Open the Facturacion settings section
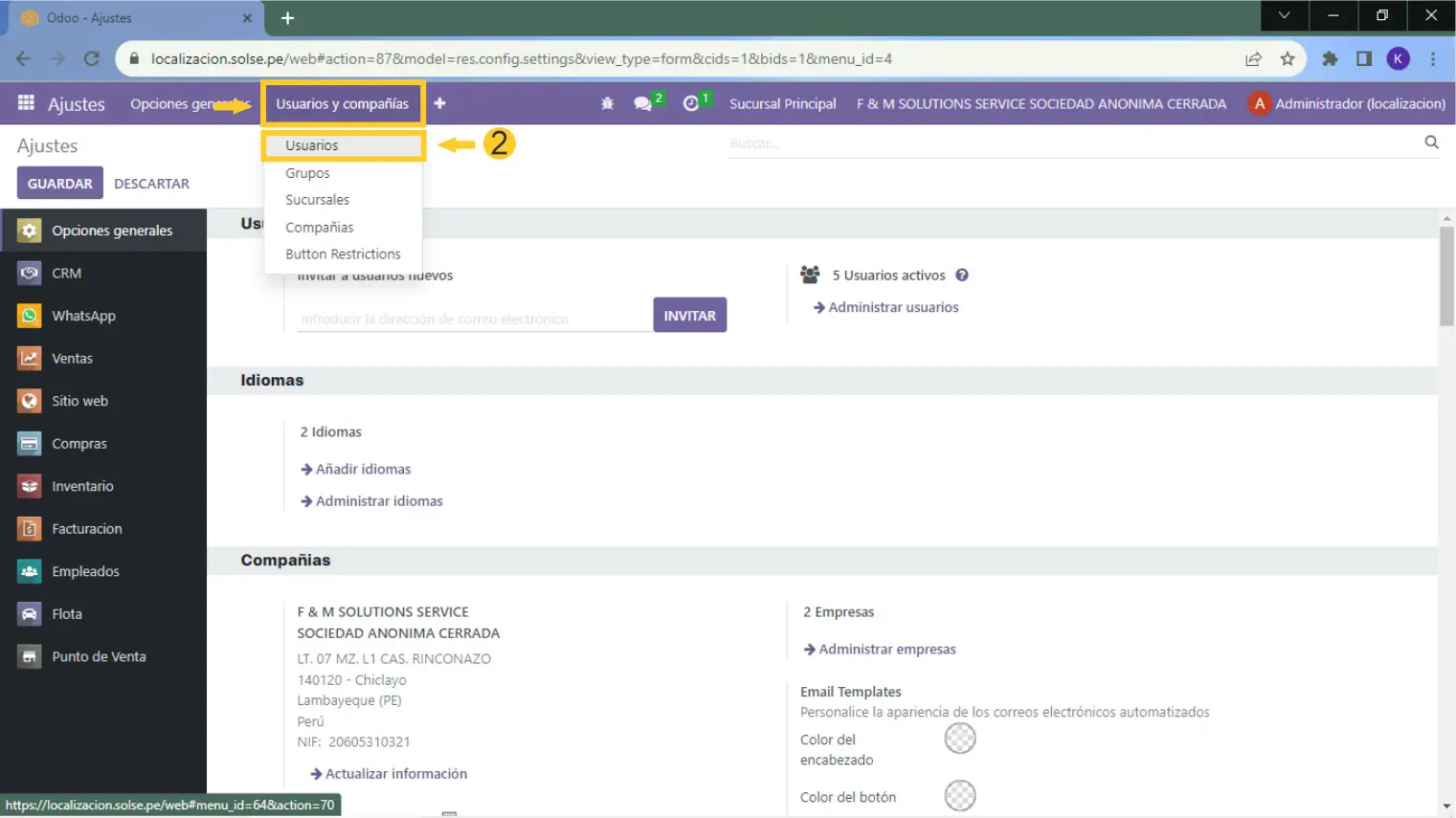Screen dimensions: 1456x818 [x=103, y=528]
